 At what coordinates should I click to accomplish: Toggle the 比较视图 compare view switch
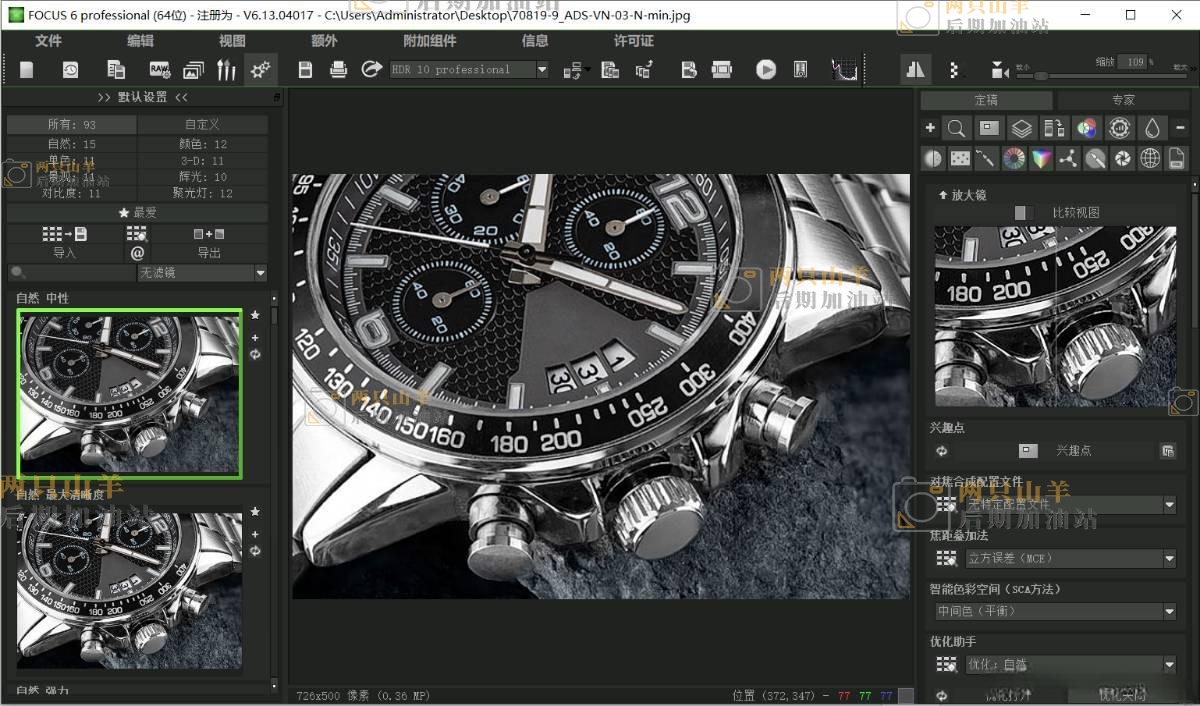tap(1024, 212)
